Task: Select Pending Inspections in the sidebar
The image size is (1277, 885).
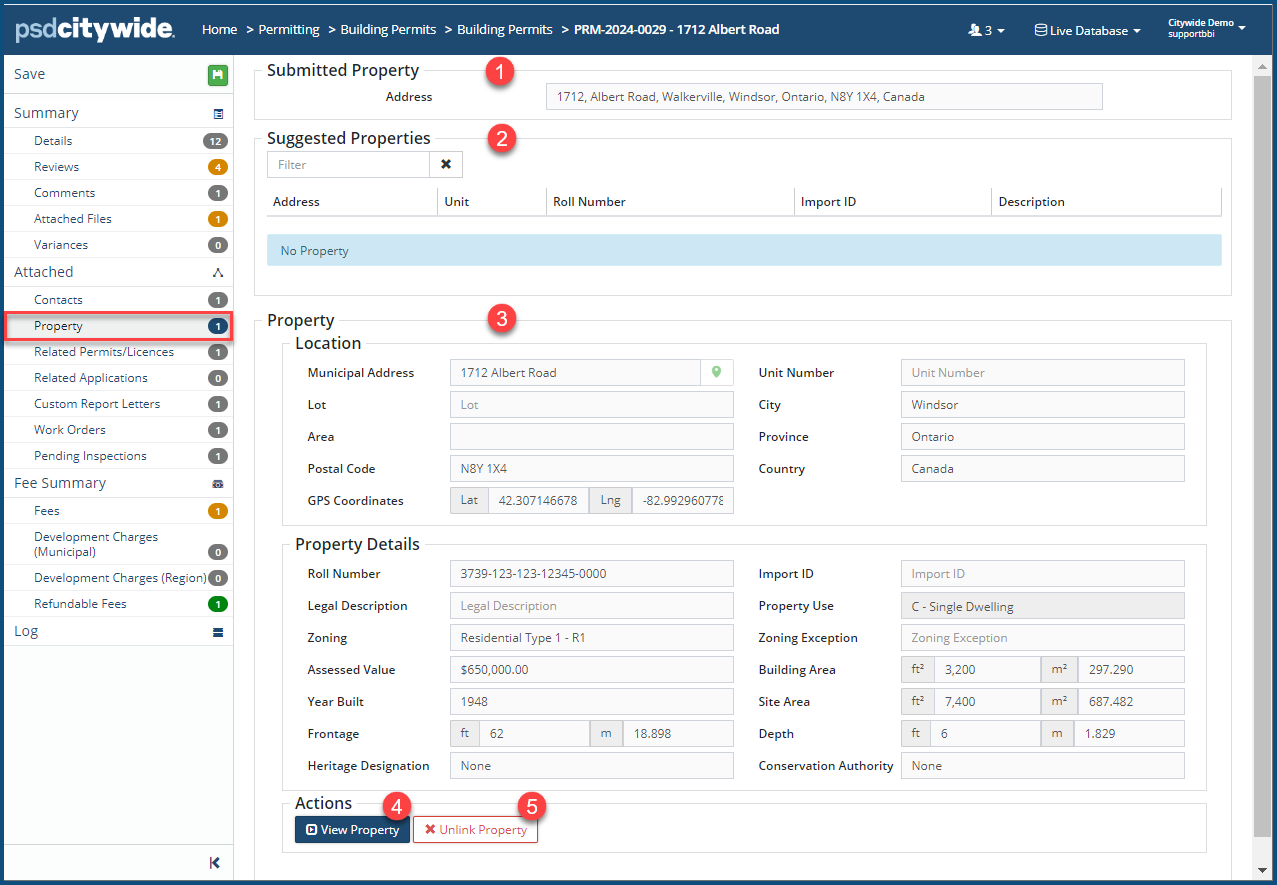Action: (90, 456)
